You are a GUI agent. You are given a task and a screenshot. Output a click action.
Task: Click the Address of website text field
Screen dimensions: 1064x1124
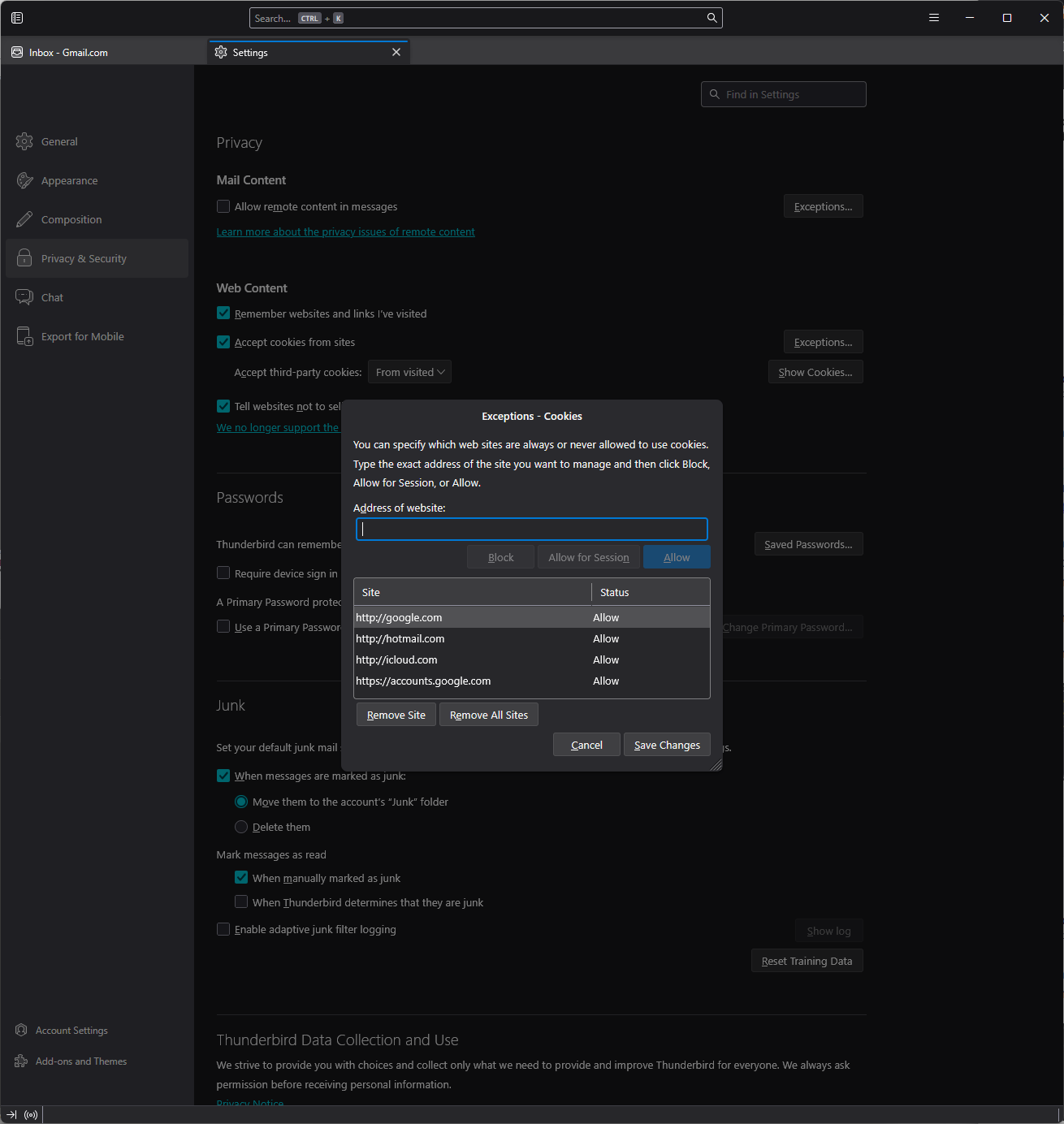tap(531, 530)
